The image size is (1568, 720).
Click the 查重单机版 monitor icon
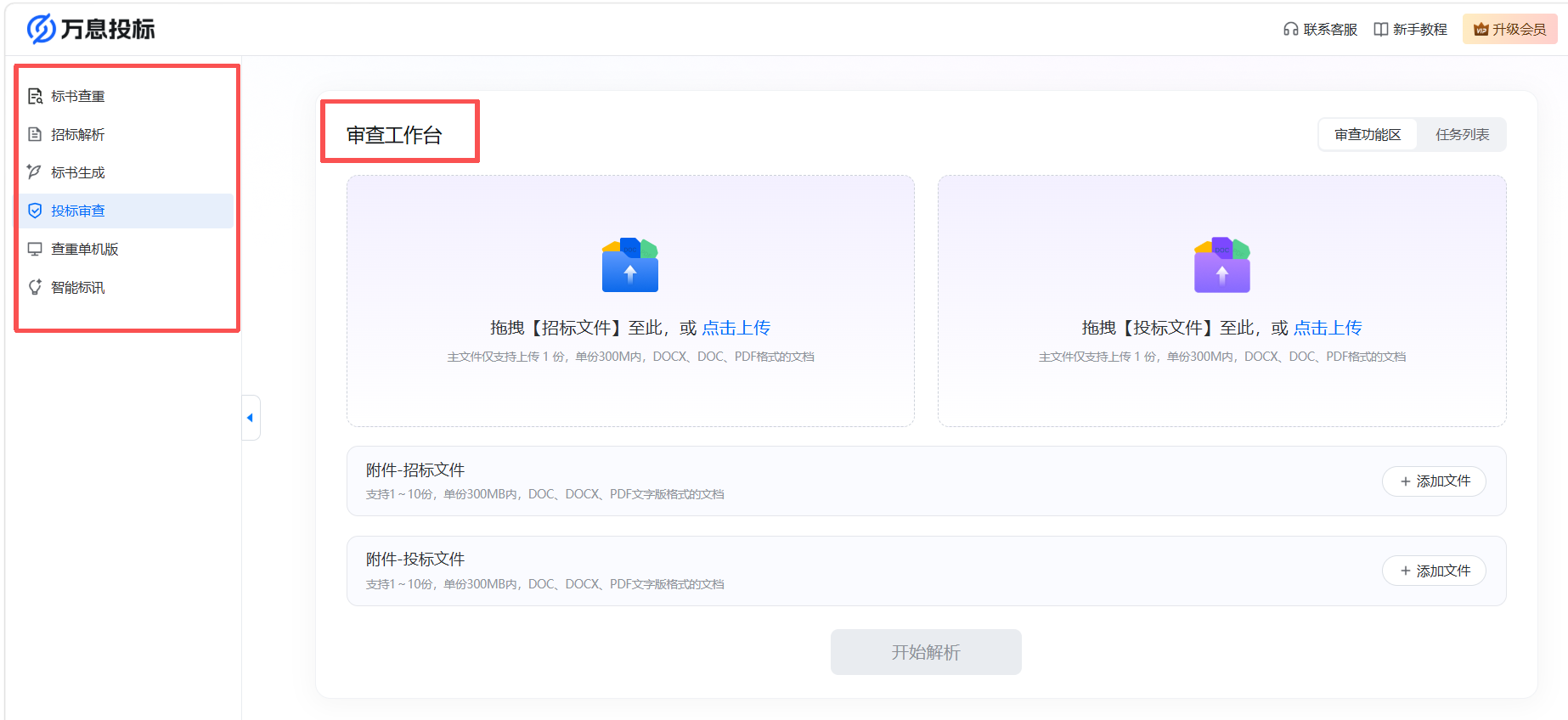[x=35, y=249]
